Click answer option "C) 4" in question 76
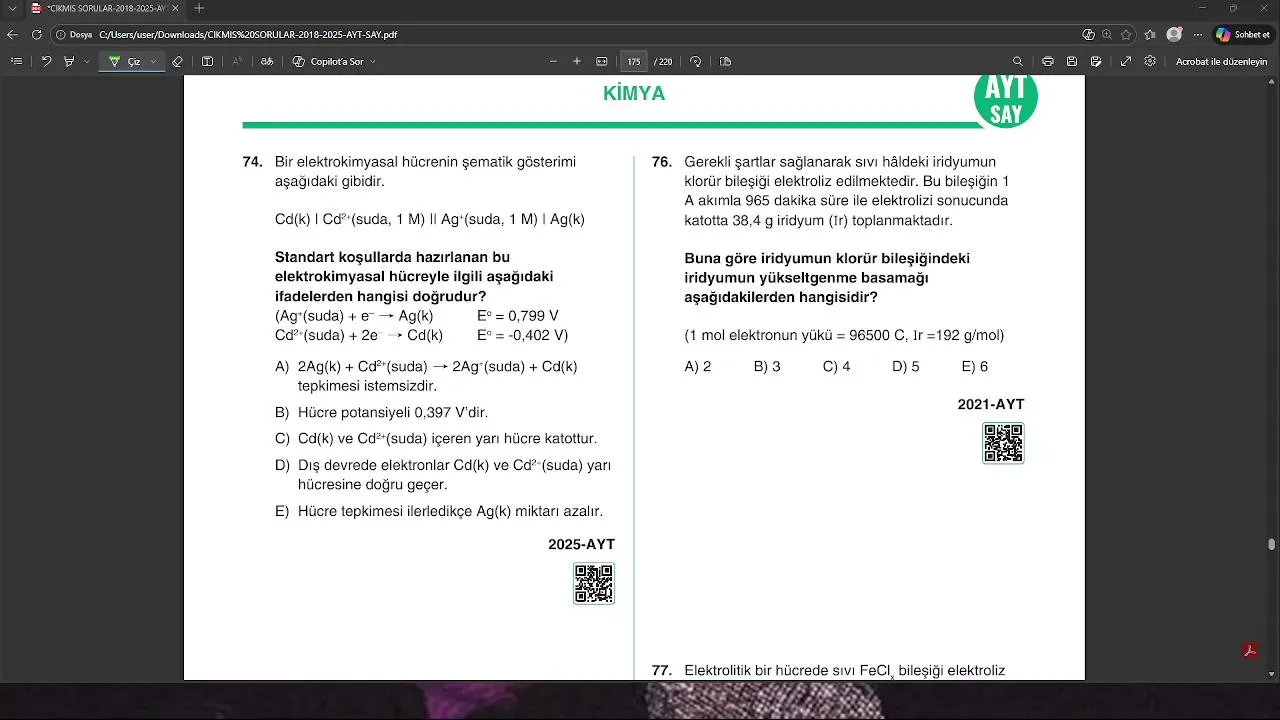This screenshot has width=1280, height=720. coord(836,367)
